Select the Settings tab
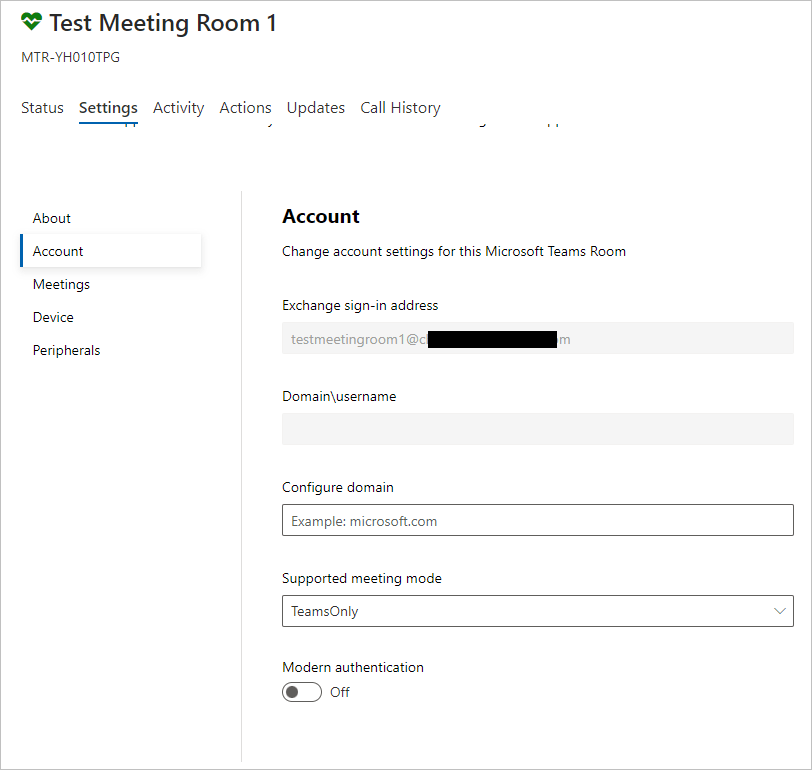This screenshot has height=770, width=812. (108, 108)
